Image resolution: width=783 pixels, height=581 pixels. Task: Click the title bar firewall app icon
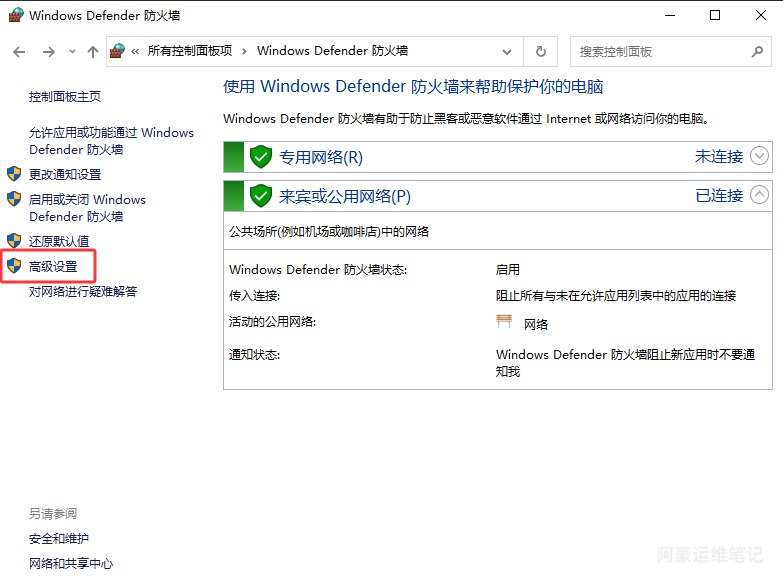click(15, 15)
